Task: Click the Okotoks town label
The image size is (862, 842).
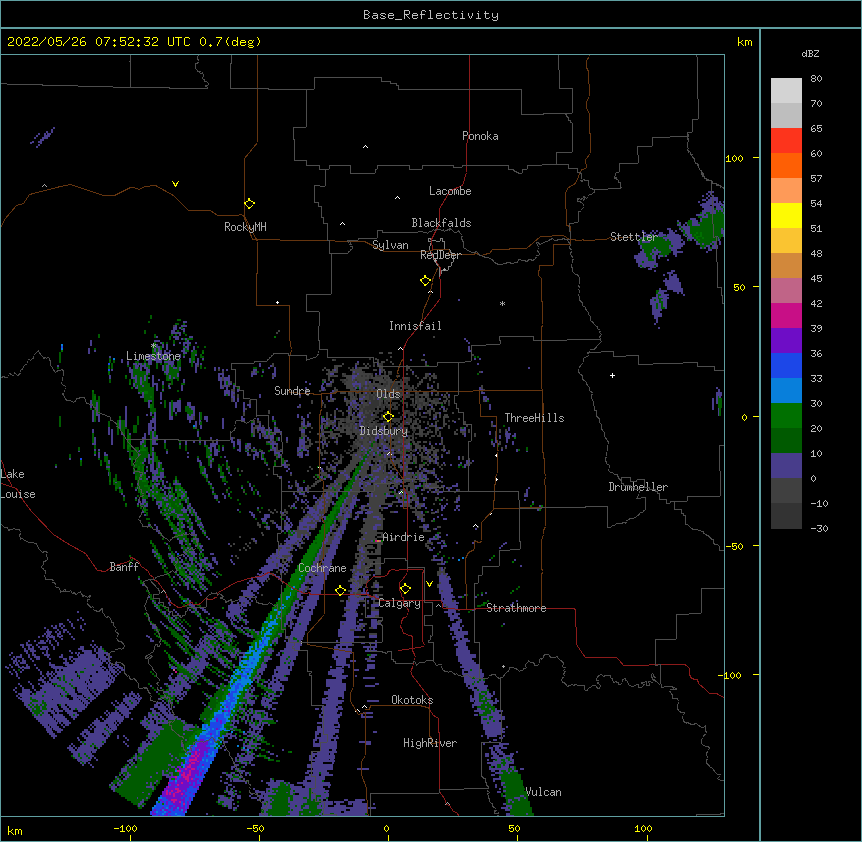Action: click(412, 700)
